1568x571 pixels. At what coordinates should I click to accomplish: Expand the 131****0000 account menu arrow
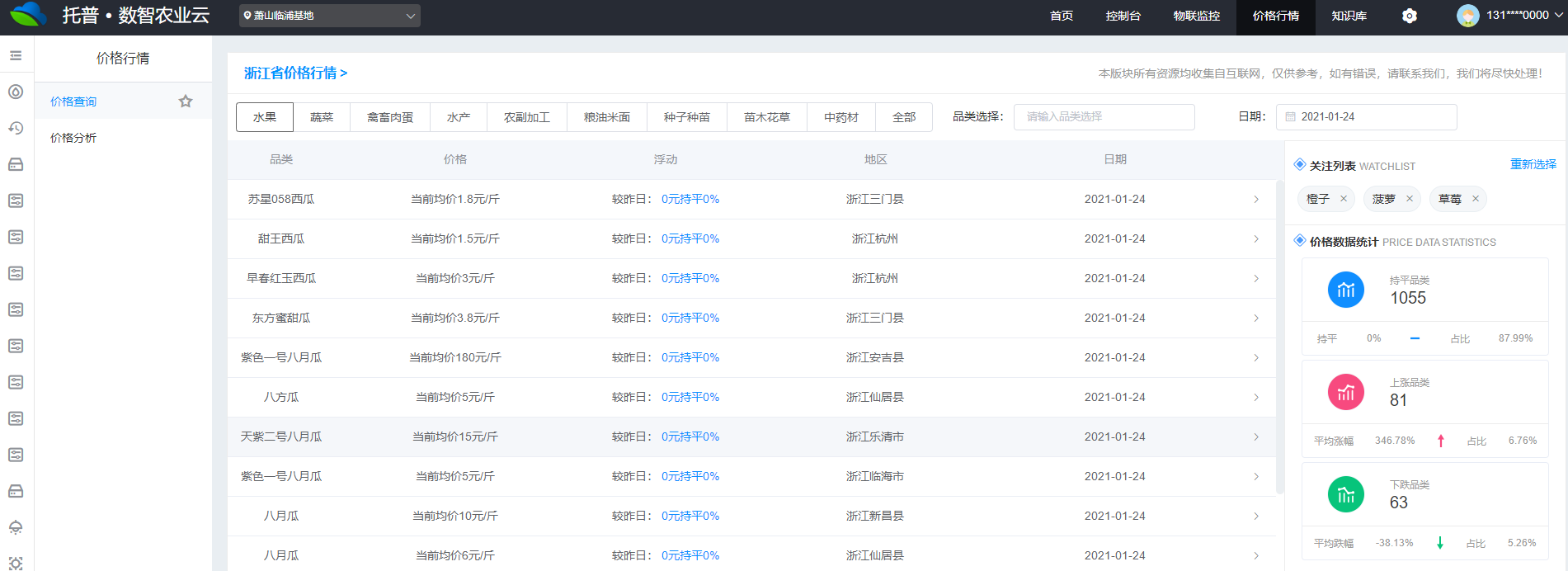(1558, 15)
